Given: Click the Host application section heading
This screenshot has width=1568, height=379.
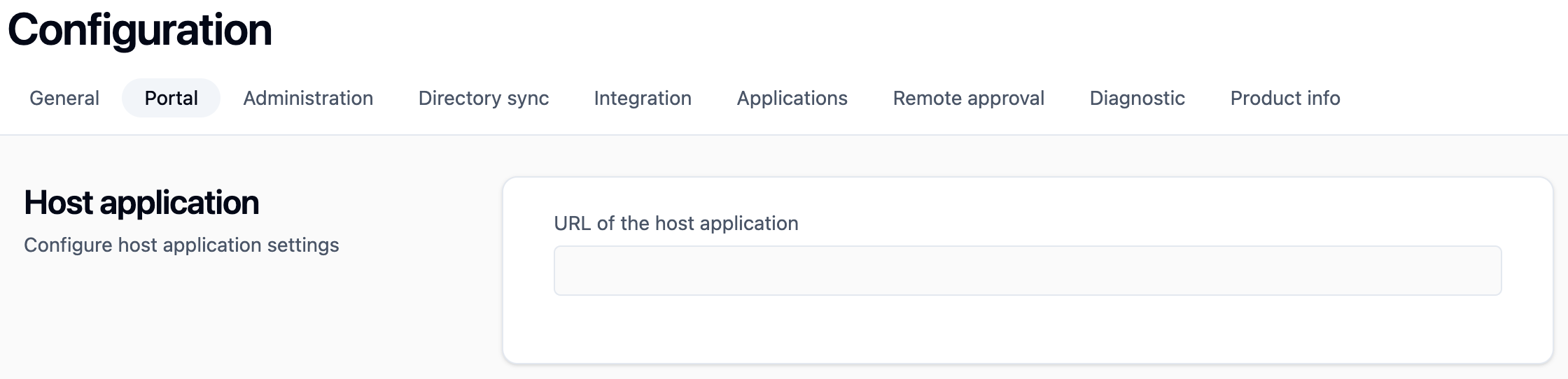Looking at the screenshot, I should (x=141, y=203).
